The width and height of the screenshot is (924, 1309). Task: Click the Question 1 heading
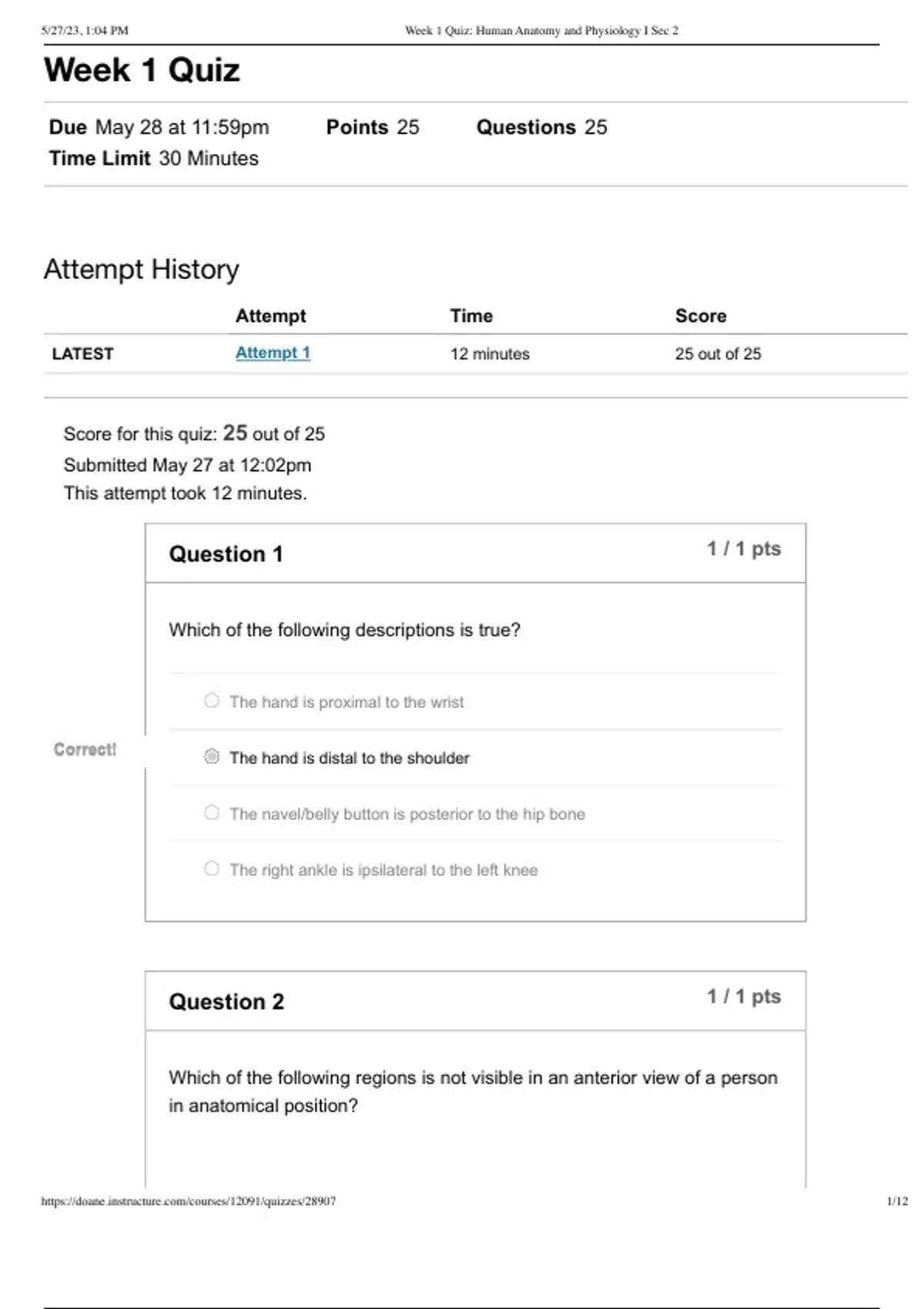[x=226, y=554]
